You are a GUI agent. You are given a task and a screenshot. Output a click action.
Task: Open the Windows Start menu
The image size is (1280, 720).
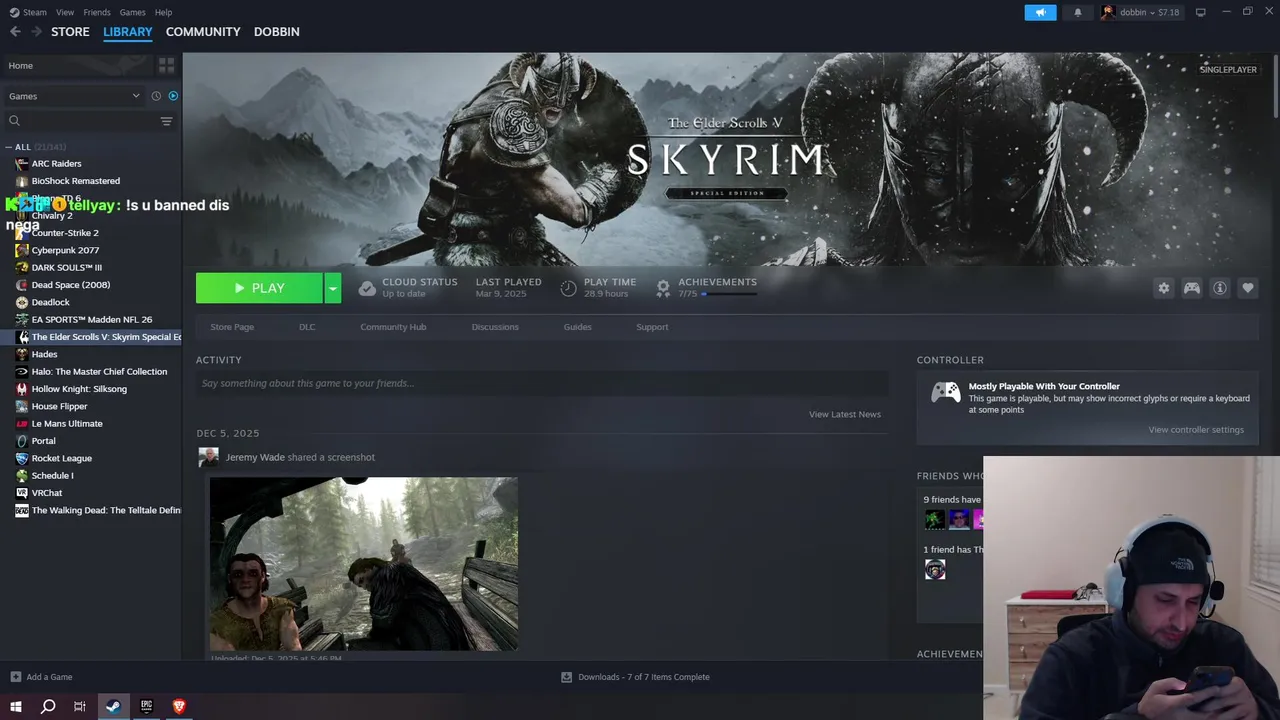point(15,707)
